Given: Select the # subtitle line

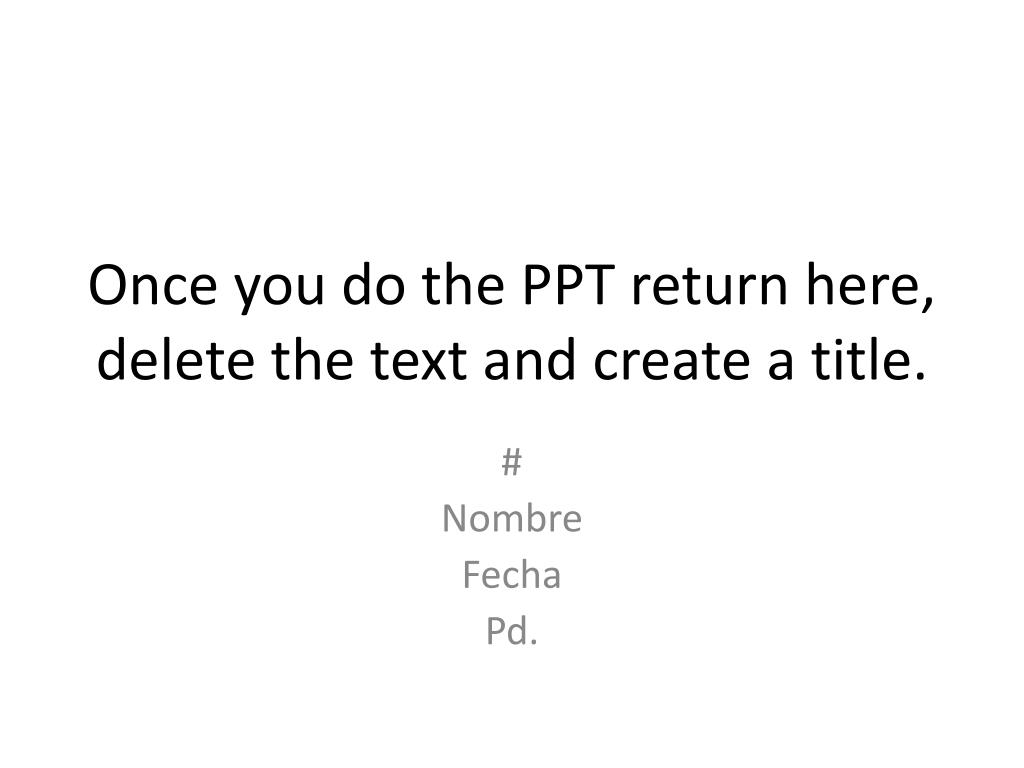Looking at the screenshot, I should (x=511, y=462).
